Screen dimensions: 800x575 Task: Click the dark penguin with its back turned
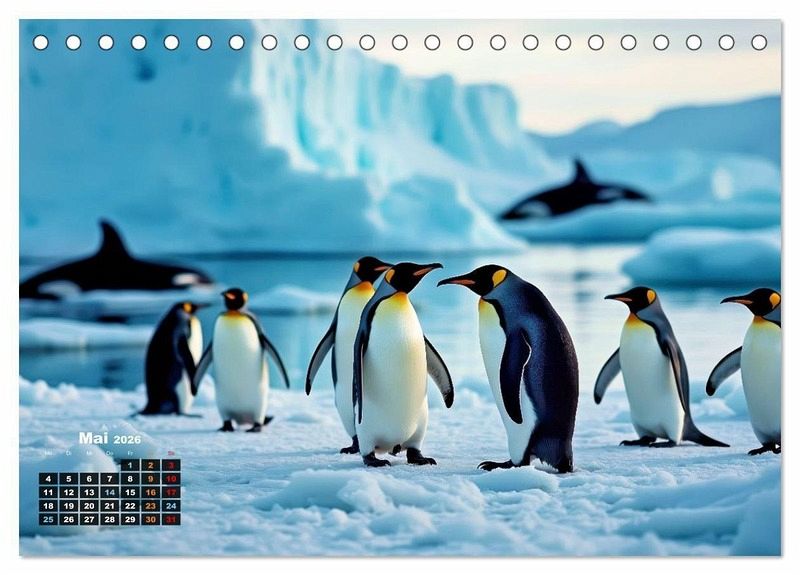170,360
